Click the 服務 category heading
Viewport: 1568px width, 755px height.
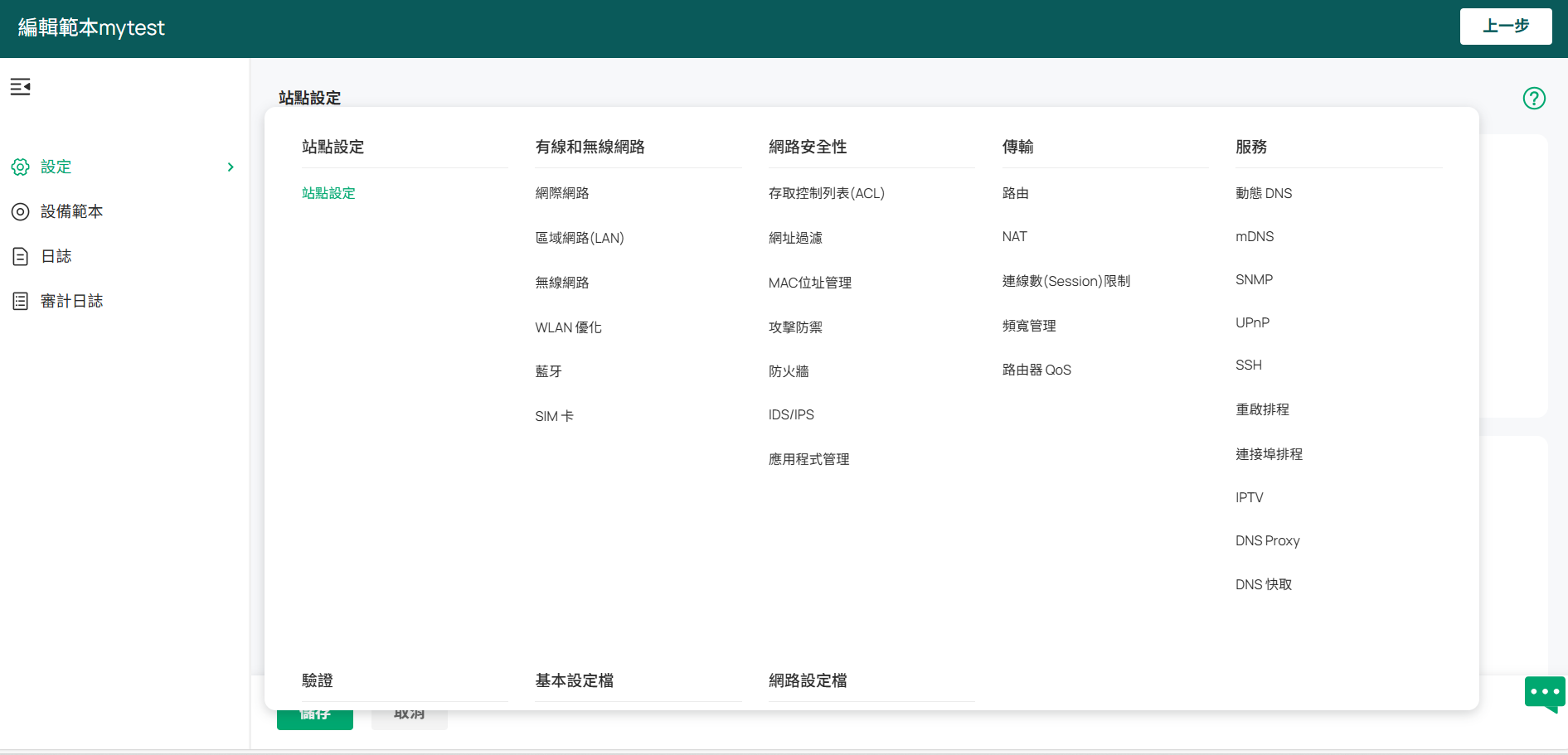(1251, 147)
